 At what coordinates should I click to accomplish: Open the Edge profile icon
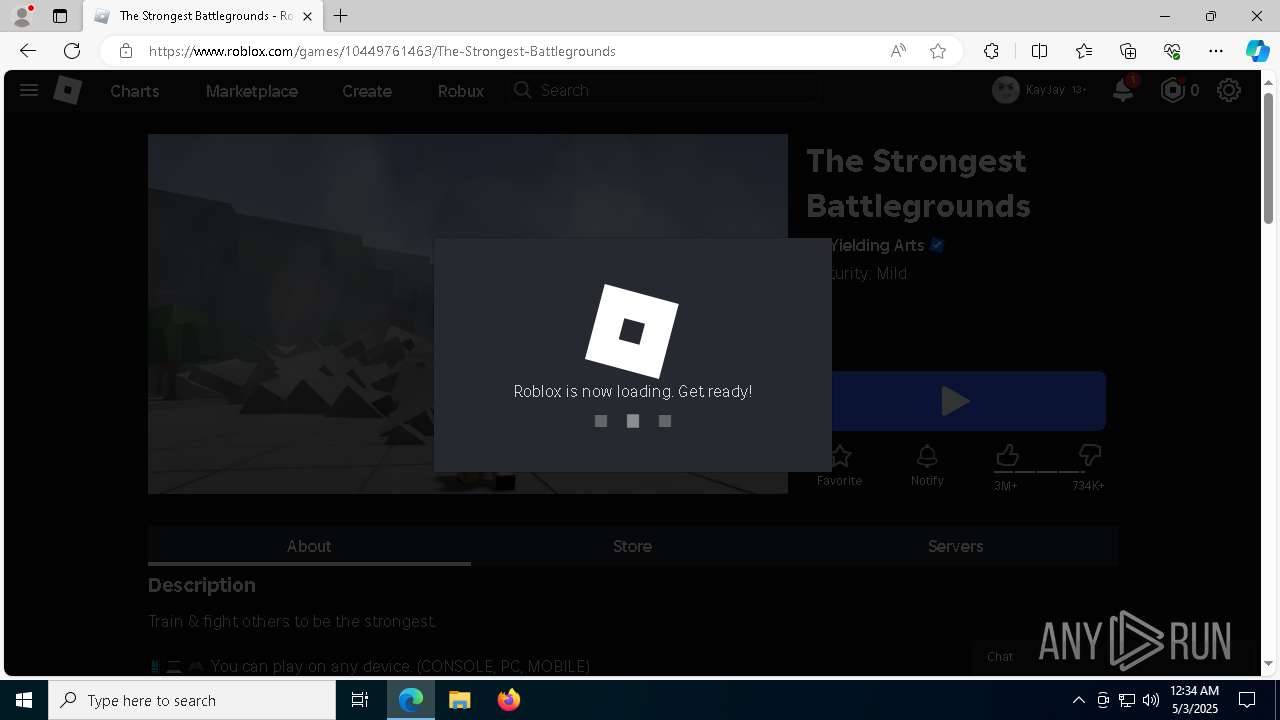pyautogui.click(x=22, y=16)
